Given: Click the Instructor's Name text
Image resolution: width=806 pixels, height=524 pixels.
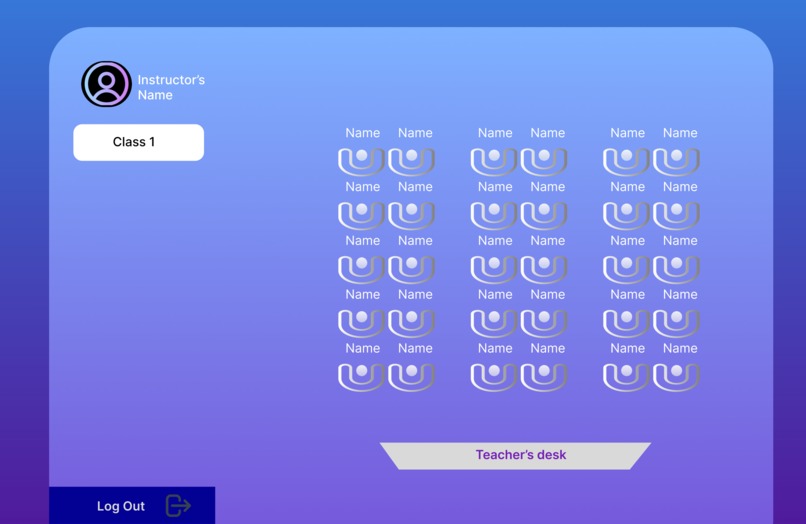Looking at the screenshot, I should click(x=171, y=87).
